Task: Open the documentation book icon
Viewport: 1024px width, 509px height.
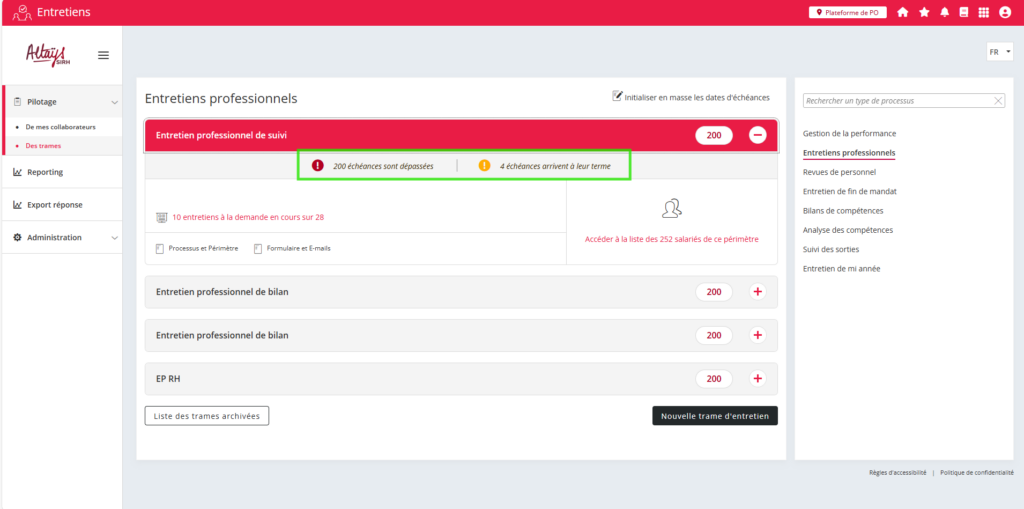Action: point(964,12)
